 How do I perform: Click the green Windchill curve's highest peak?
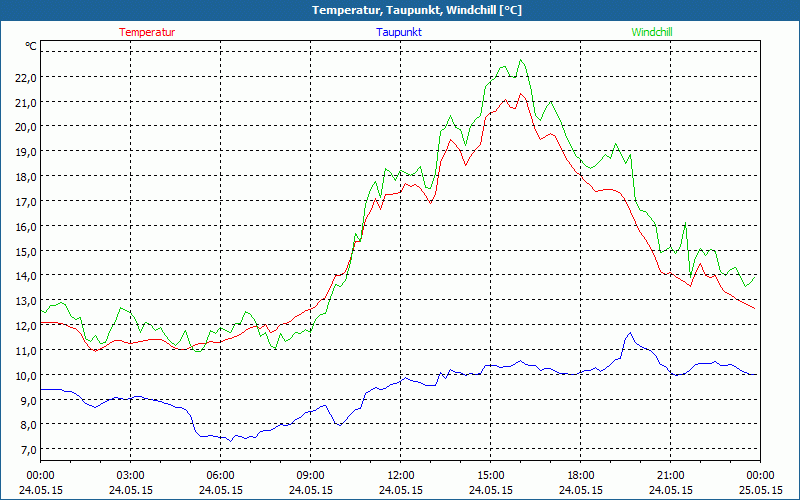[521, 60]
